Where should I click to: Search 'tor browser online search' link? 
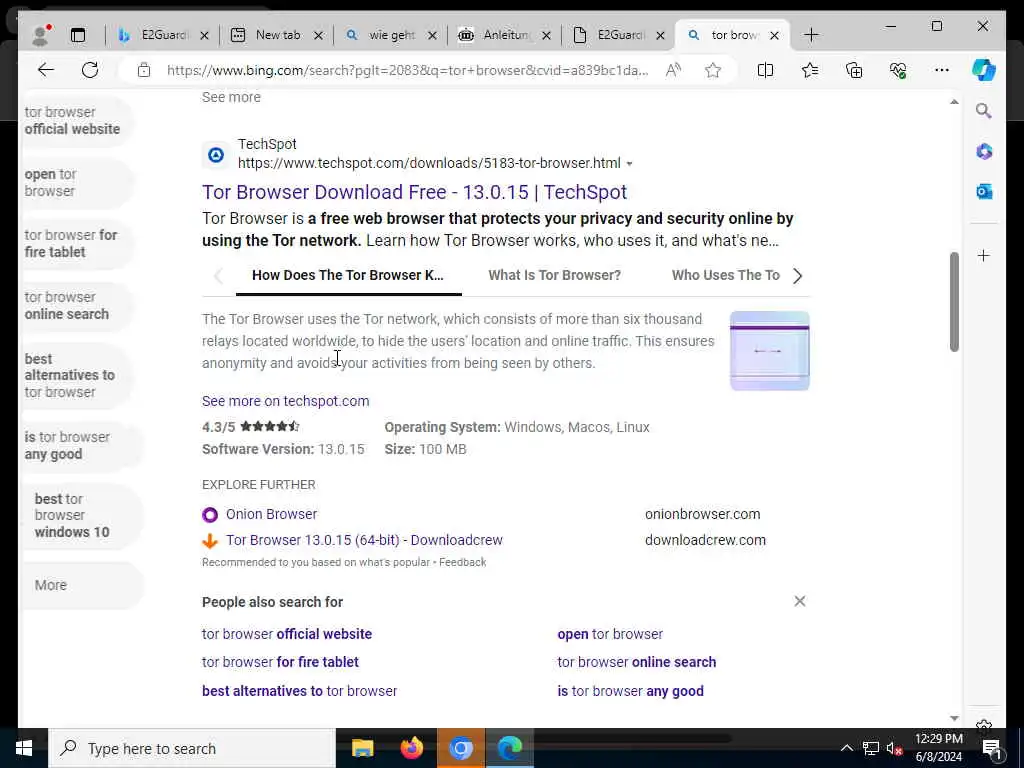(x=637, y=662)
